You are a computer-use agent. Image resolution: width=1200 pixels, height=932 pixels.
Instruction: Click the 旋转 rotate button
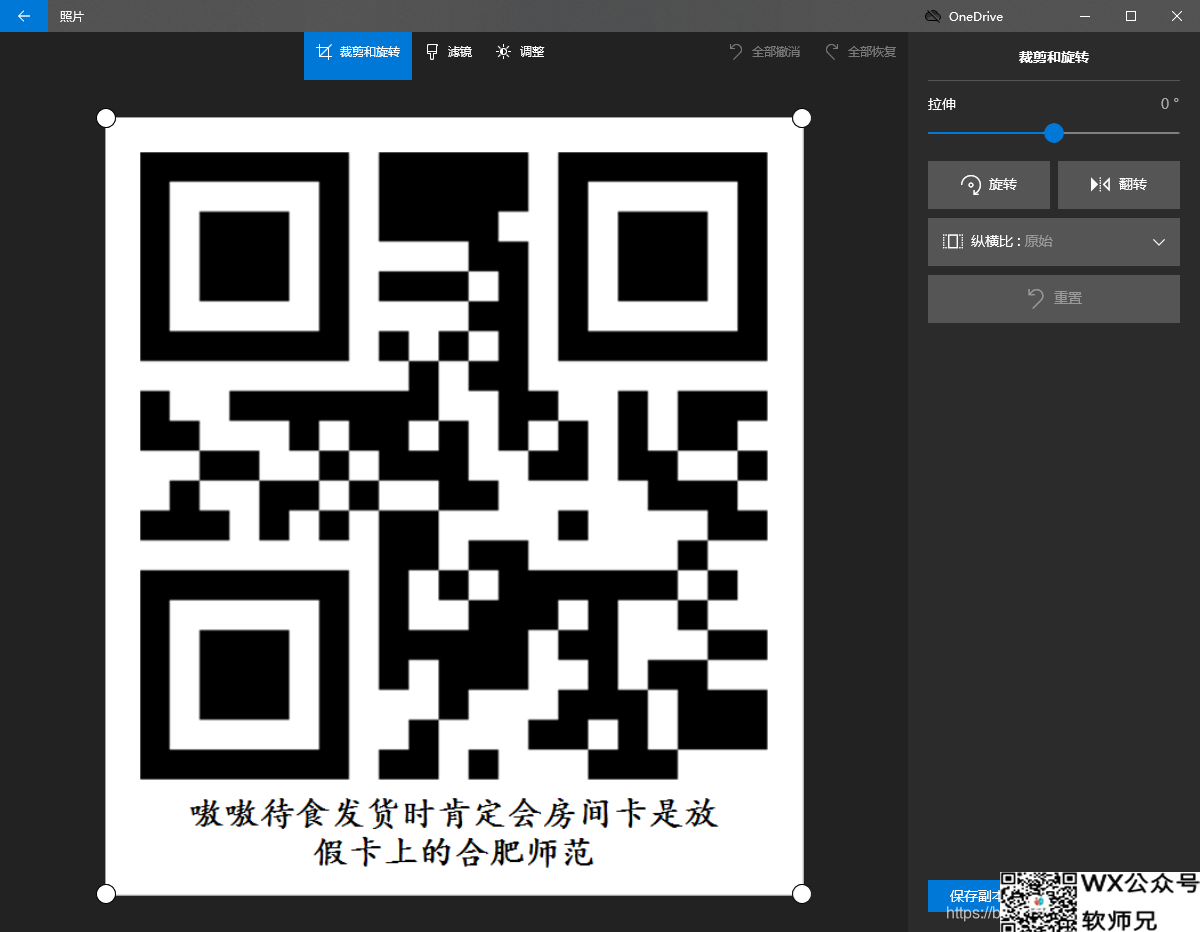pos(988,185)
